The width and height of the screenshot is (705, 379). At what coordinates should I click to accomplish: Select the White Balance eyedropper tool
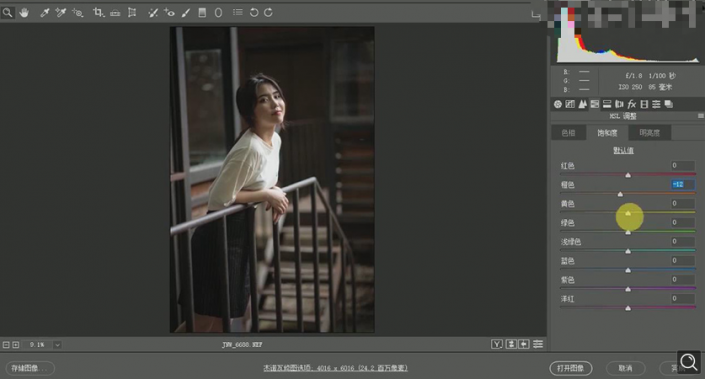coord(45,13)
